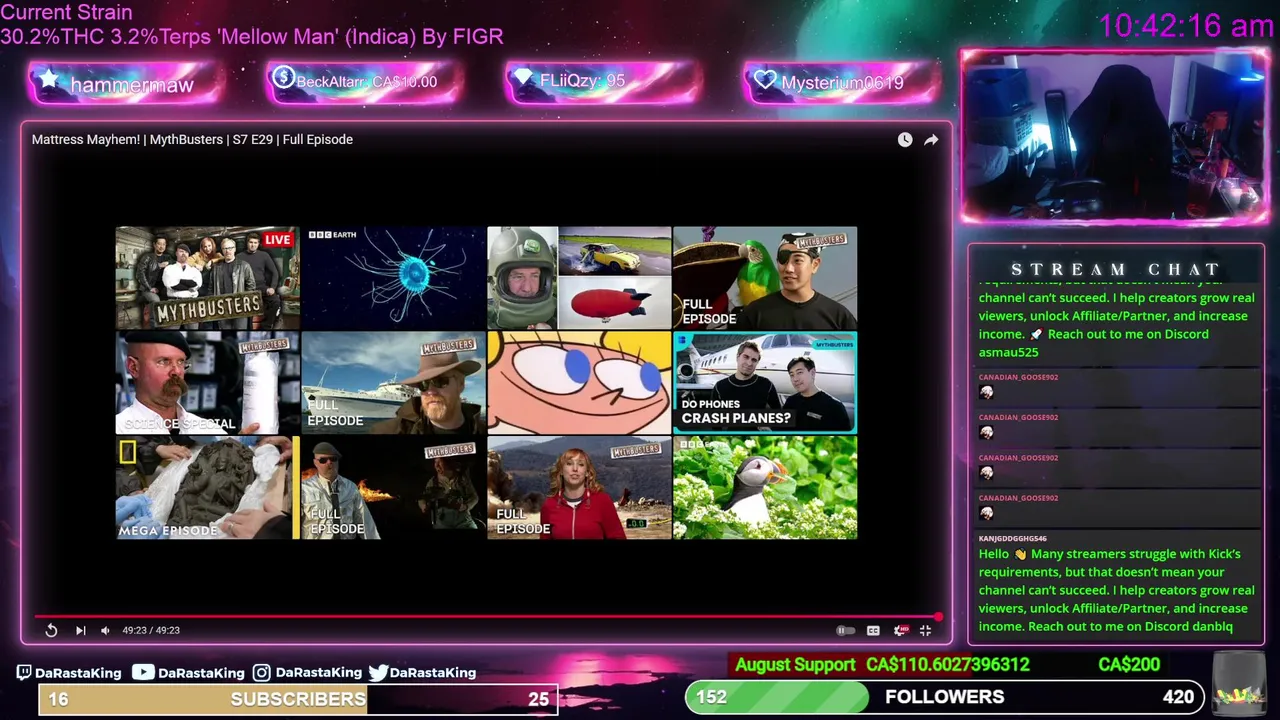Click the webcam feed overlay
The width and height of the screenshot is (1280, 720).
tap(1115, 136)
